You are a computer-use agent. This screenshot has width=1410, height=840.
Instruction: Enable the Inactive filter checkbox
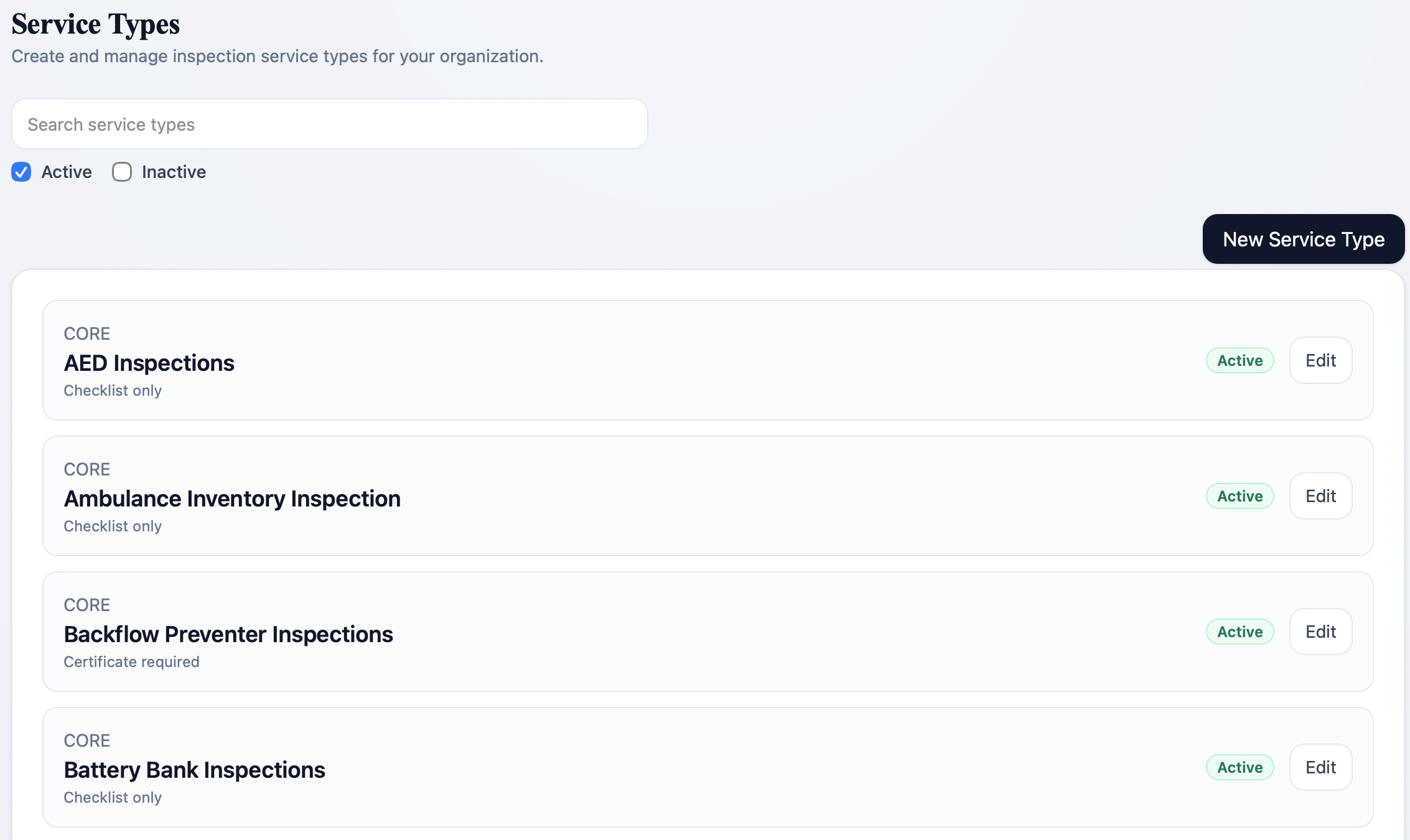click(122, 172)
